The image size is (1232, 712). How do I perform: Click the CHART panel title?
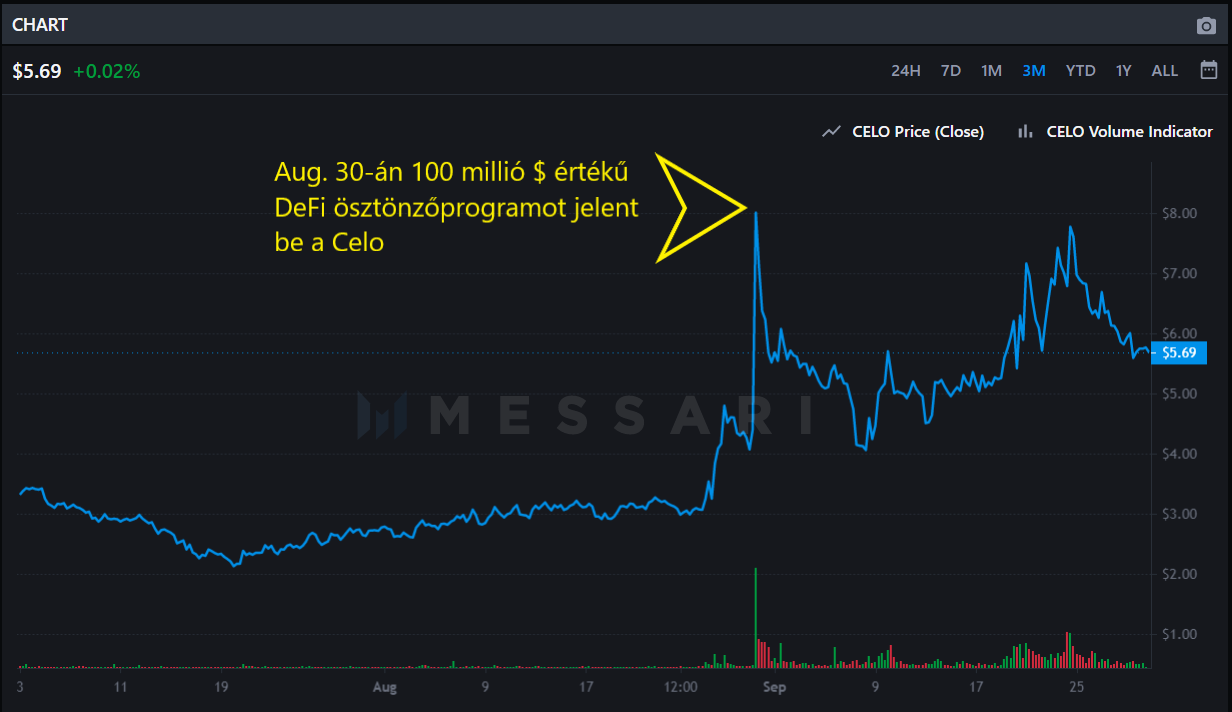[40, 25]
